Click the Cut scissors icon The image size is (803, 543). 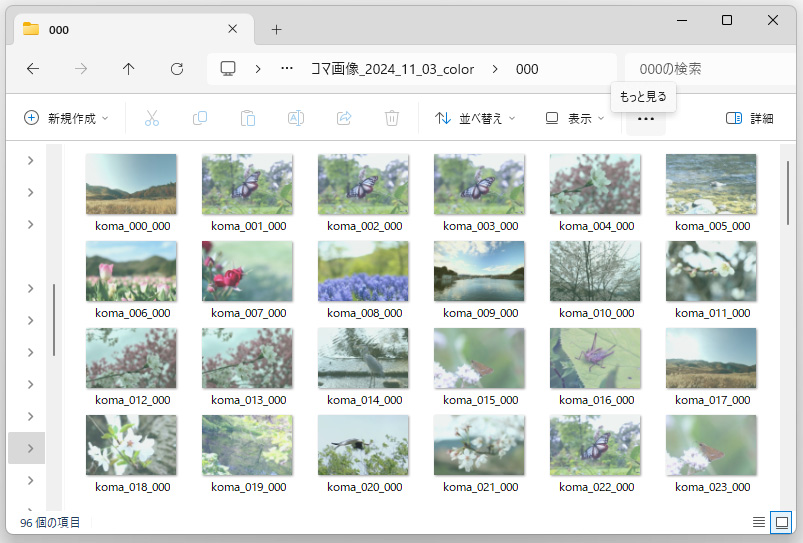point(152,118)
